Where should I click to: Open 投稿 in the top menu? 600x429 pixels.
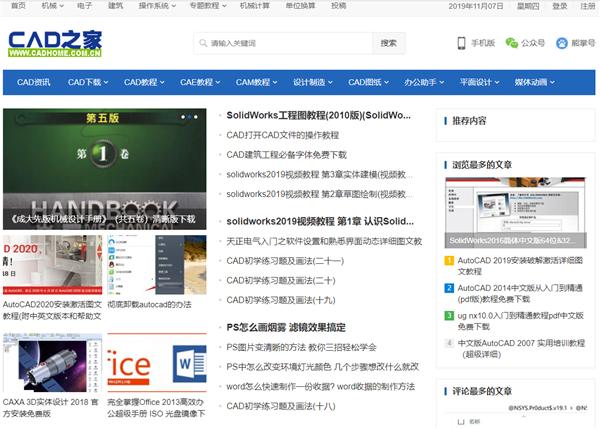tap(339, 6)
